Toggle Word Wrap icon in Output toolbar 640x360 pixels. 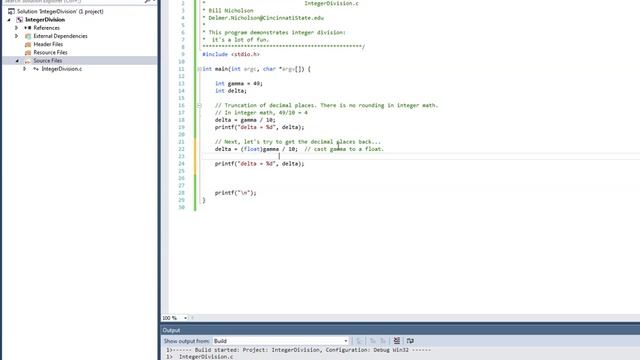(x=410, y=341)
